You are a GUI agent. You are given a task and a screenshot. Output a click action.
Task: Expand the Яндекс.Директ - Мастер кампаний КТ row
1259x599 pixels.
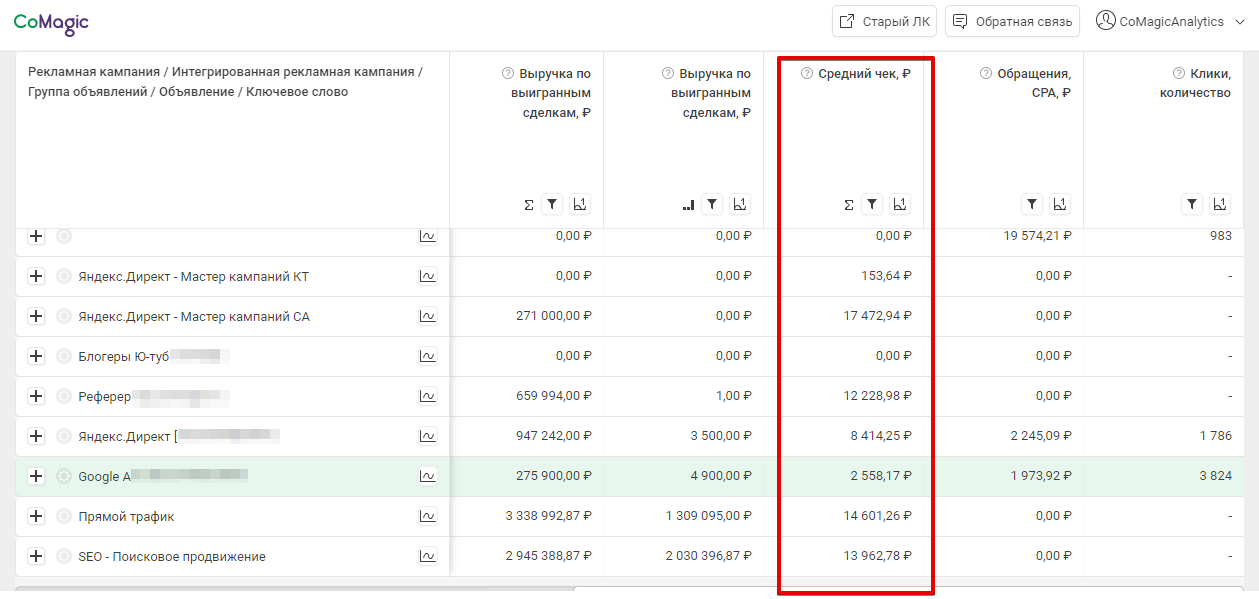pyautogui.click(x=36, y=276)
